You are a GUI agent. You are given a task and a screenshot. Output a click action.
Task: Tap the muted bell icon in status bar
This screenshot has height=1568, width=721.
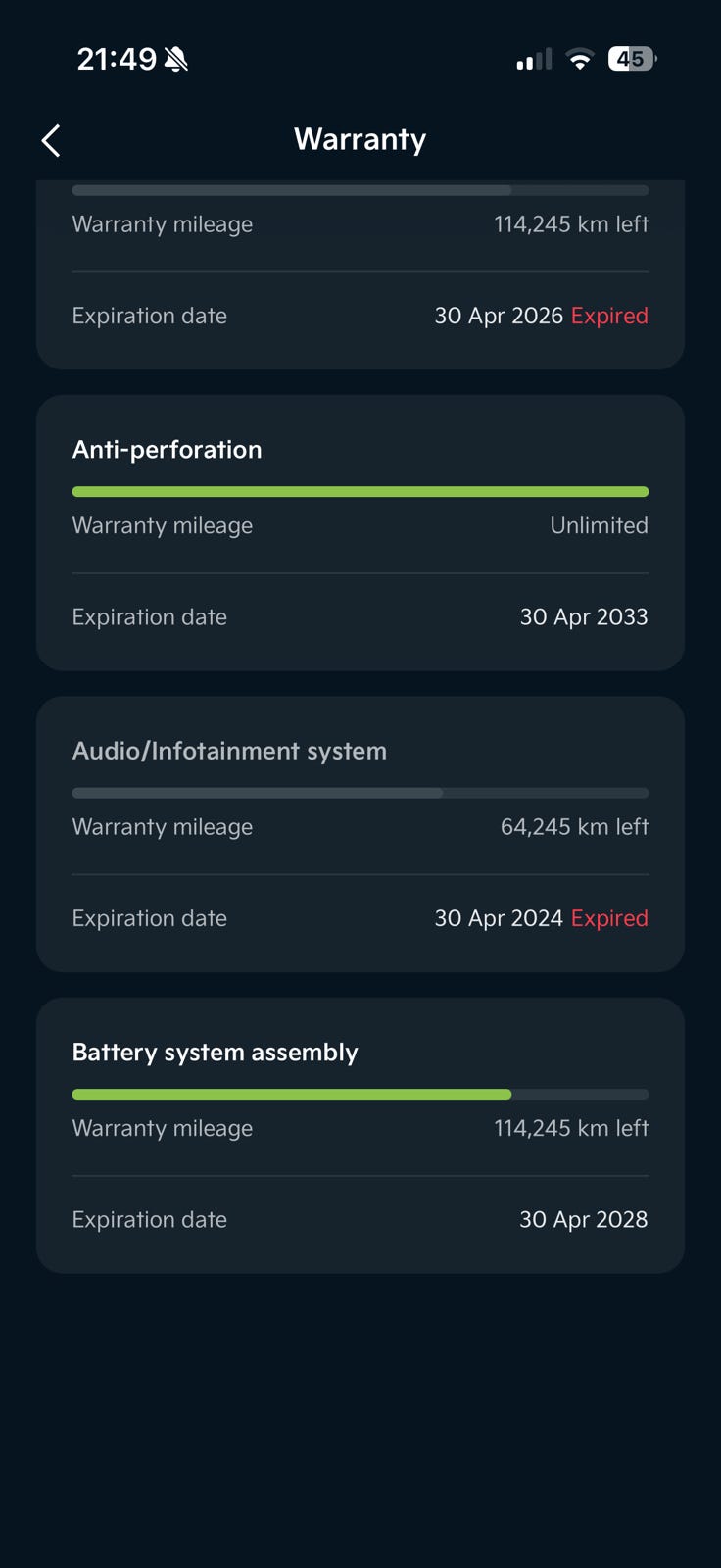[176, 60]
